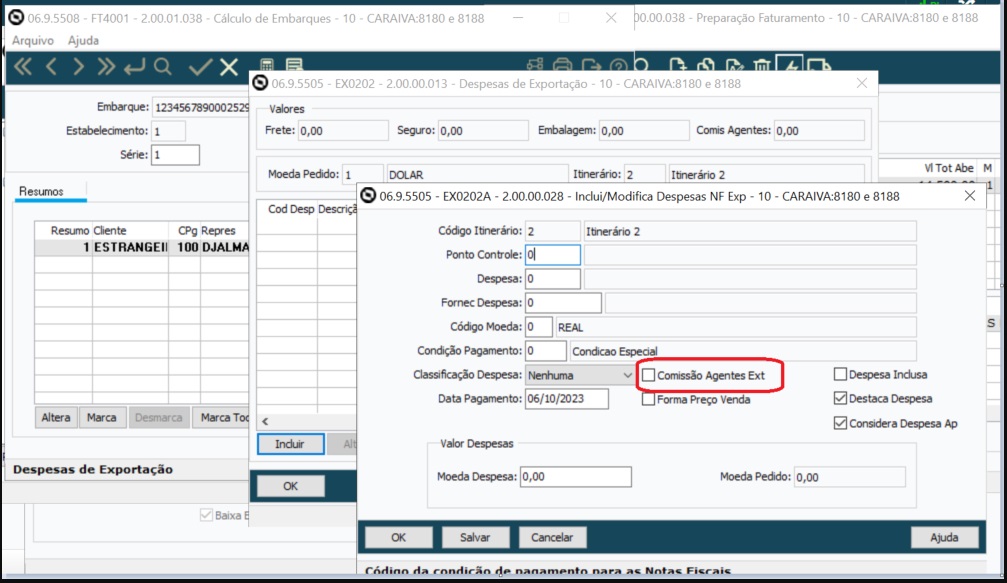
Task: Click the Fornec Despesa input field
Action: 563,302
